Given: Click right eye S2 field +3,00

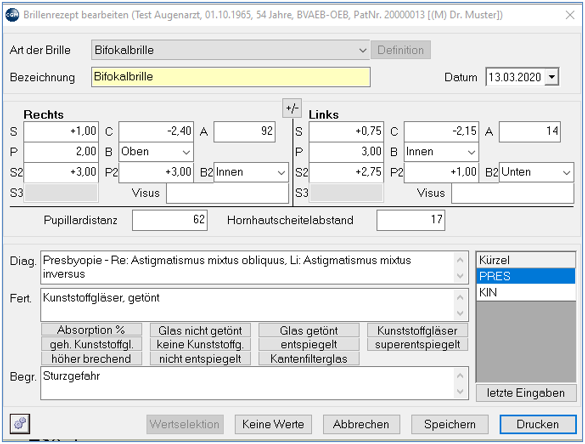Looking at the screenshot, I should click(x=61, y=172).
